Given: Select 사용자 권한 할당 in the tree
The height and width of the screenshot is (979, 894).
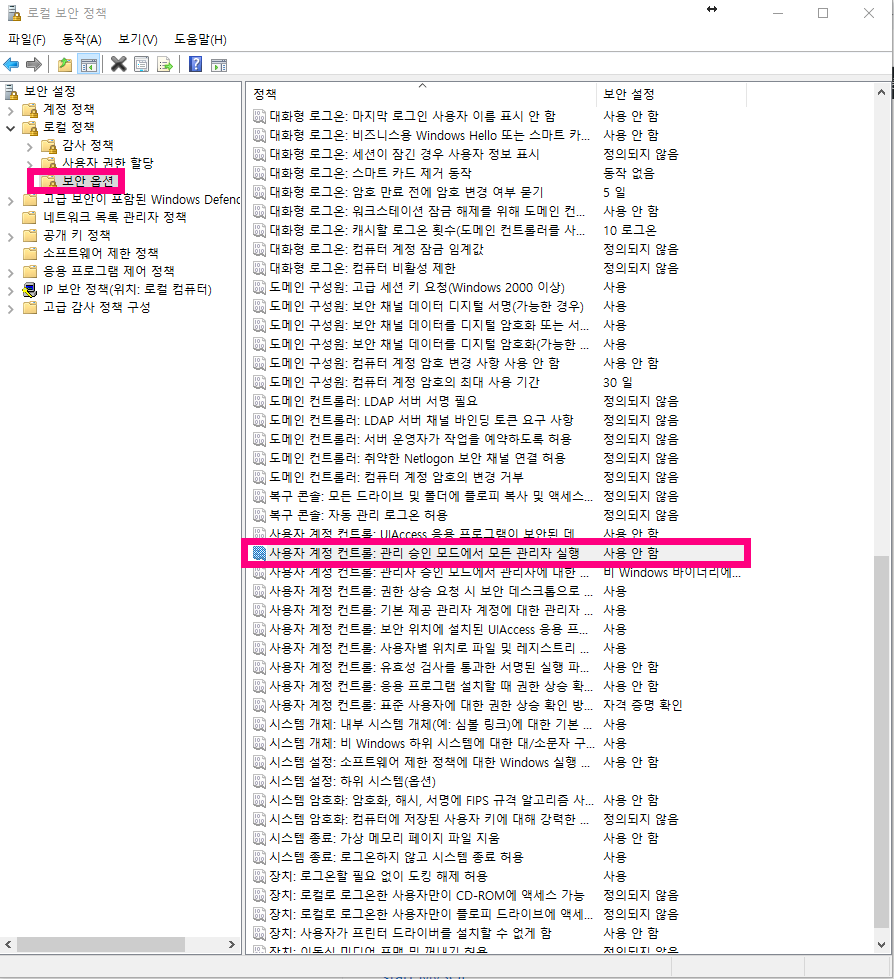Looking at the screenshot, I should tap(107, 164).
